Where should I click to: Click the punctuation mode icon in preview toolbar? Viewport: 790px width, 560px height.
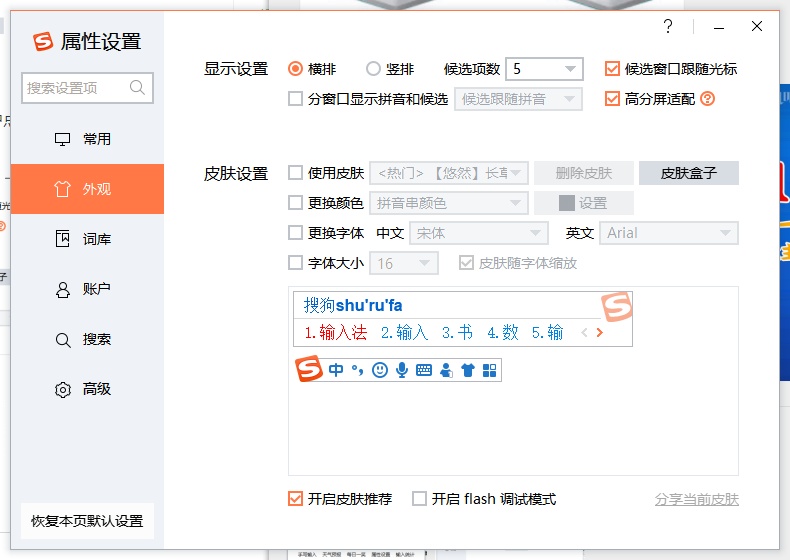click(358, 370)
